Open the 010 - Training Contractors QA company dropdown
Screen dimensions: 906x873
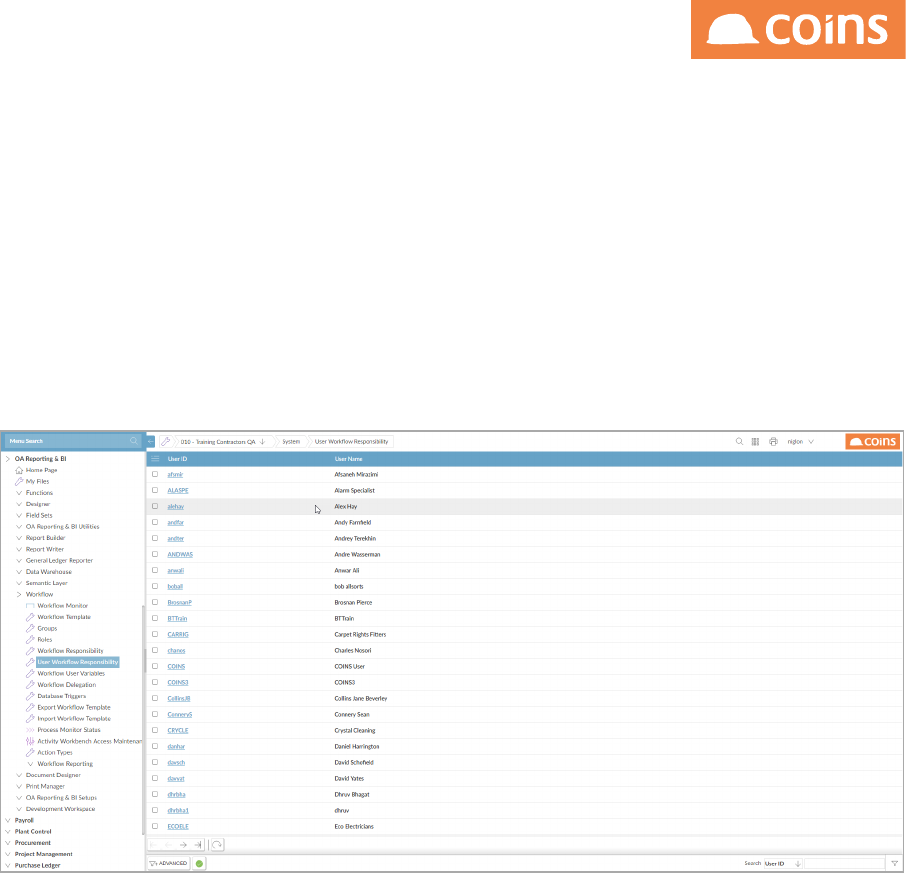(222, 441)
